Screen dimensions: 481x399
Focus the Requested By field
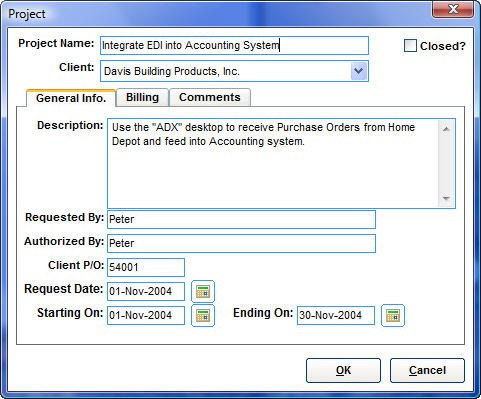pos(241,219)
